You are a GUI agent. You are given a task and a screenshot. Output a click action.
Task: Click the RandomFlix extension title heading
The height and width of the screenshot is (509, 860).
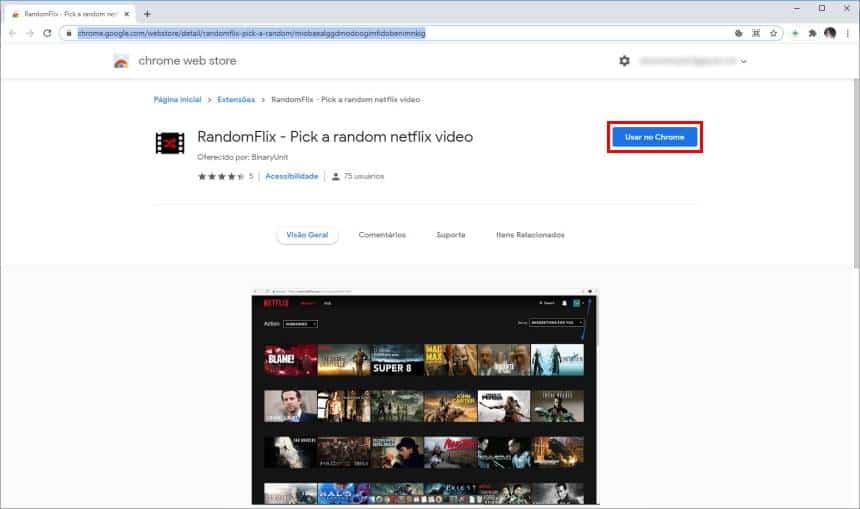[x=335, y=137]
